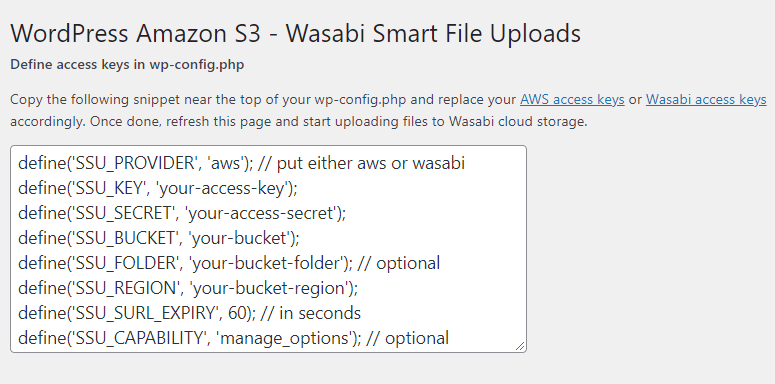Click the '// optional' comment after SSU_FOLDER
The width and height of the screenshot is (775, 384).
[398, 263]
